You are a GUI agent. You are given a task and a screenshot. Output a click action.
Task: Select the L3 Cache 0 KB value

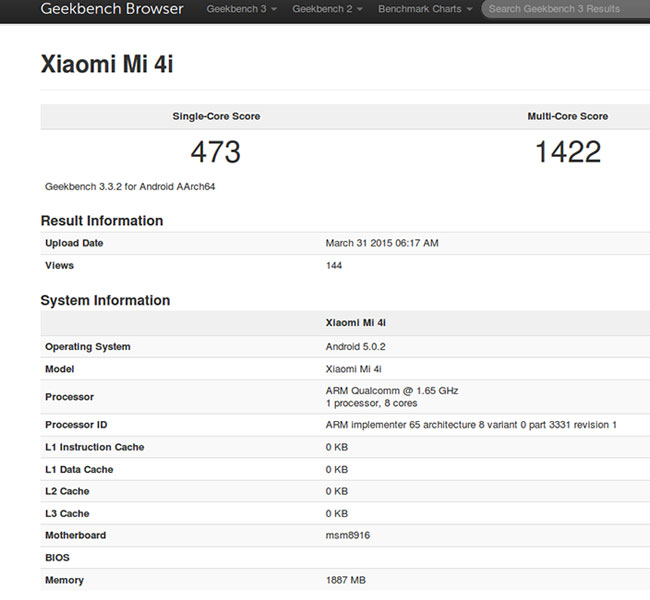(337, 513)
